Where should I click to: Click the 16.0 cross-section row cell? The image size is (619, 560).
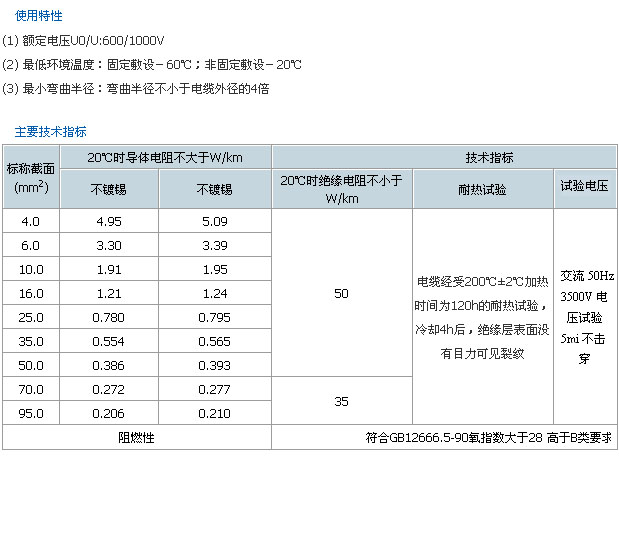pyautogui.click(x=31, y=293)
